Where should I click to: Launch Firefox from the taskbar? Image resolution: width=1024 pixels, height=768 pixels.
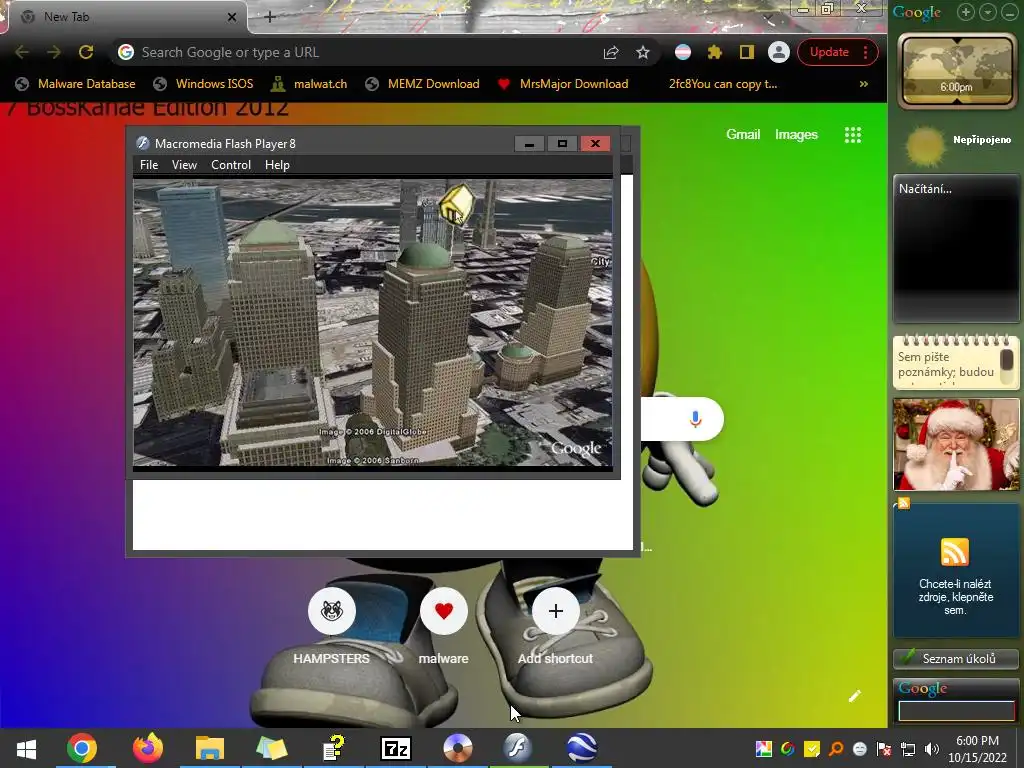click(x=148, y=748)
